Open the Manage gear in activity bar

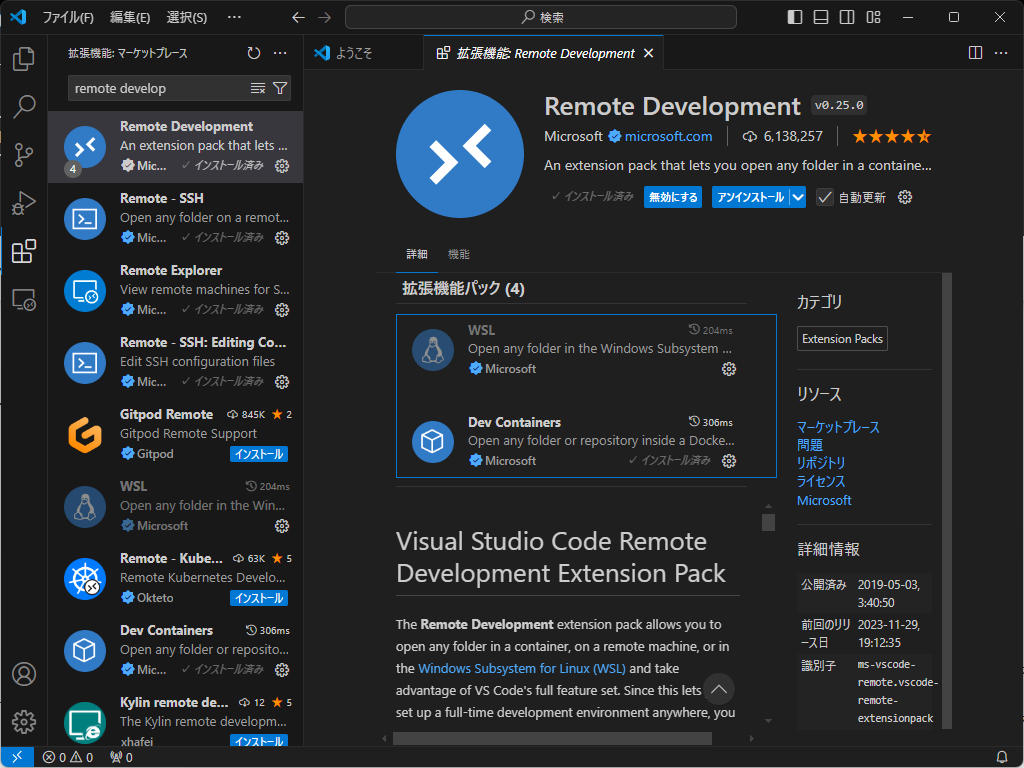(x=24, y=722)
